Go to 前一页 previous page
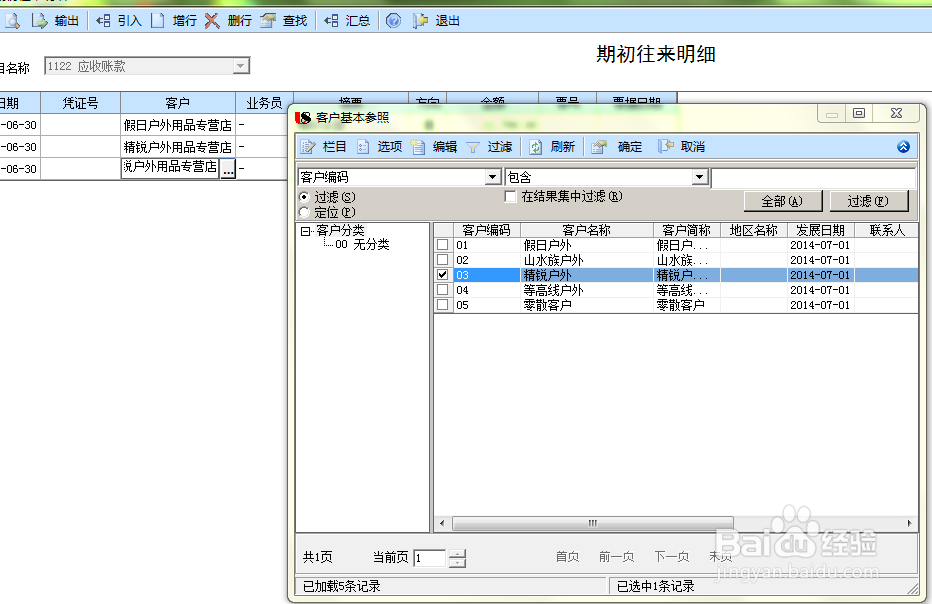 [616, 557]
